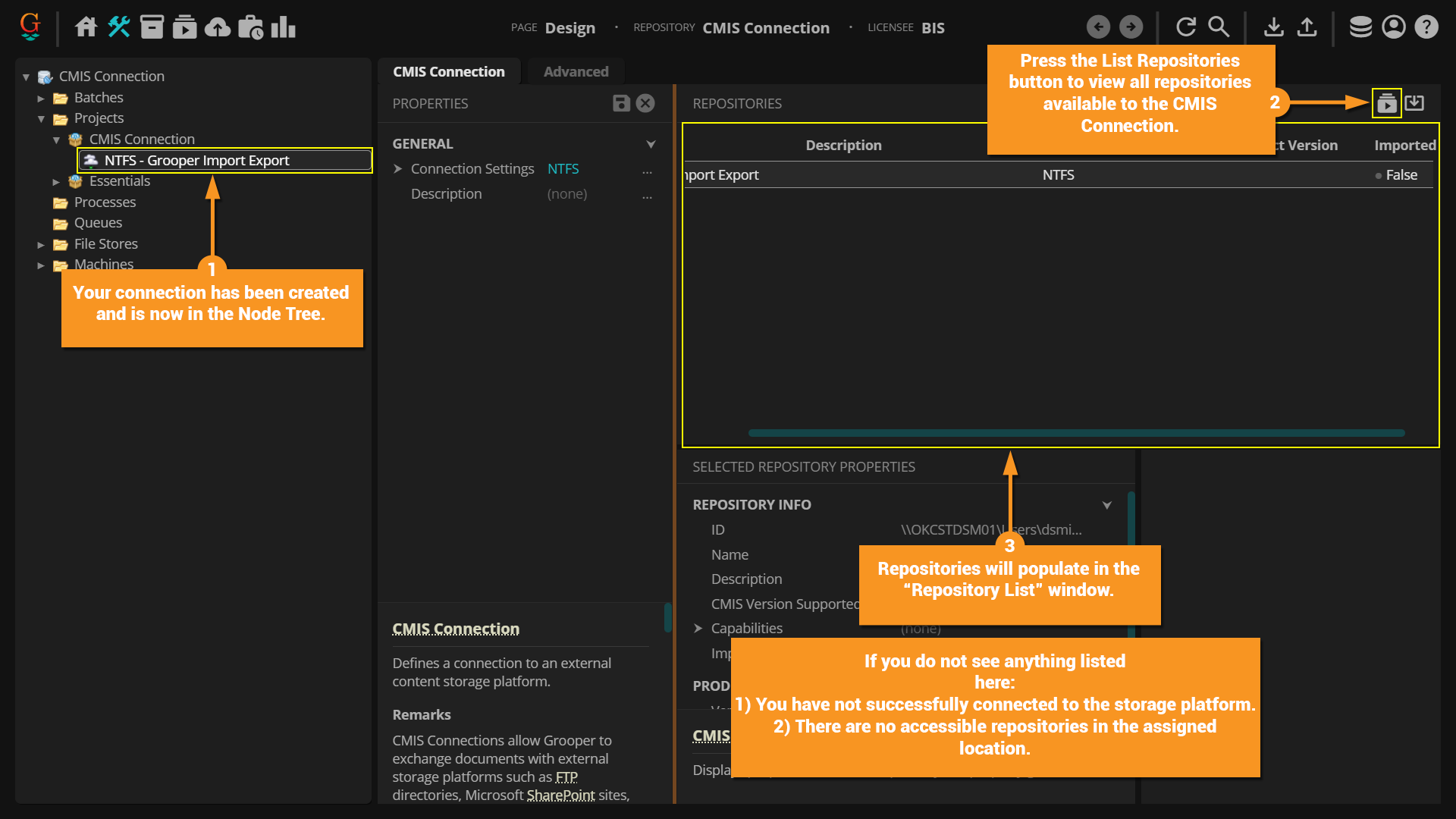Expand the Batches folder
Image resolution: width=1456 pixels, height=819 pixels.
pos(41,98)
